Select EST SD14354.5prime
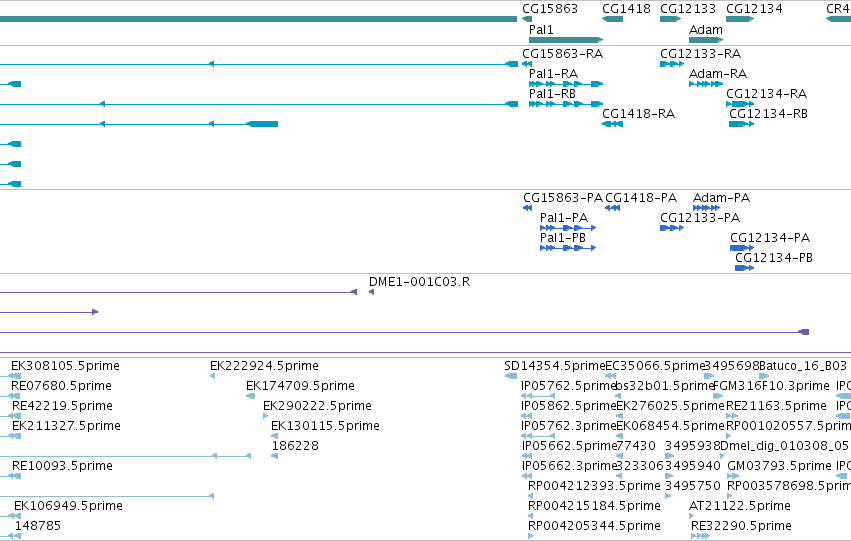This screenshot has width=851, height=541. (x=554, y=366)
